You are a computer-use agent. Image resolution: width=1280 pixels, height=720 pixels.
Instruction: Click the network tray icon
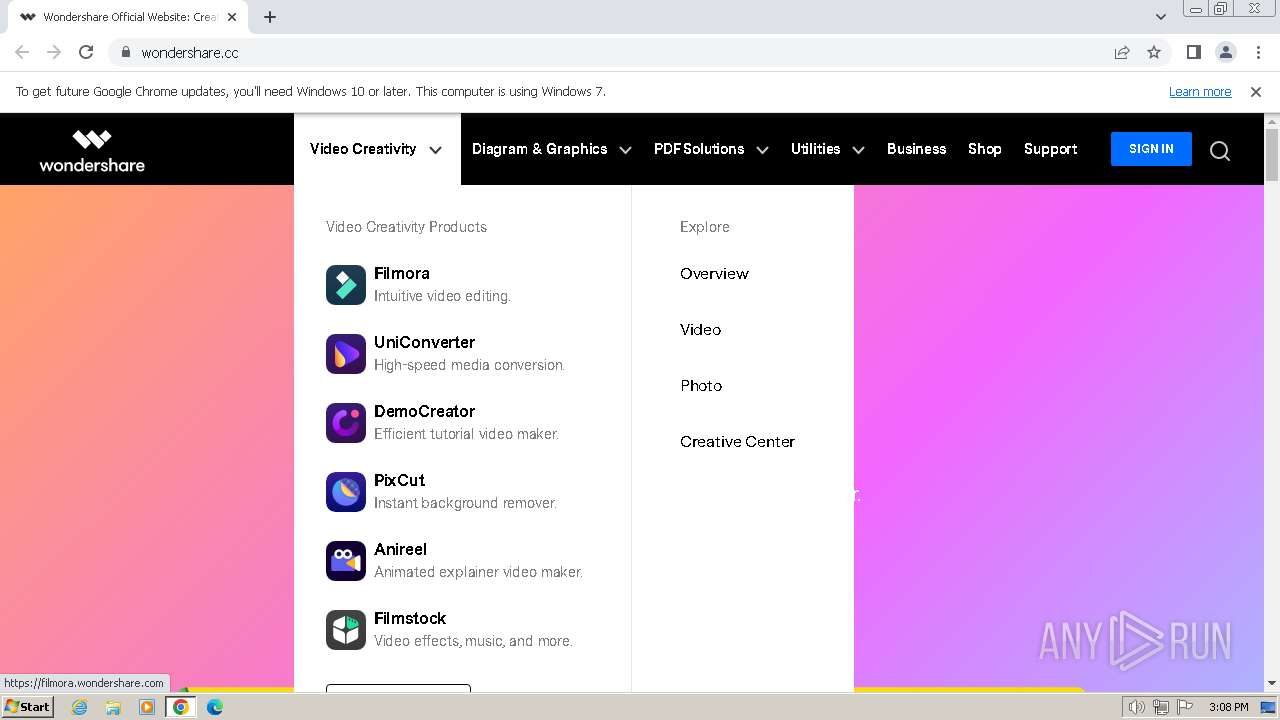(x=1160, y=707)
